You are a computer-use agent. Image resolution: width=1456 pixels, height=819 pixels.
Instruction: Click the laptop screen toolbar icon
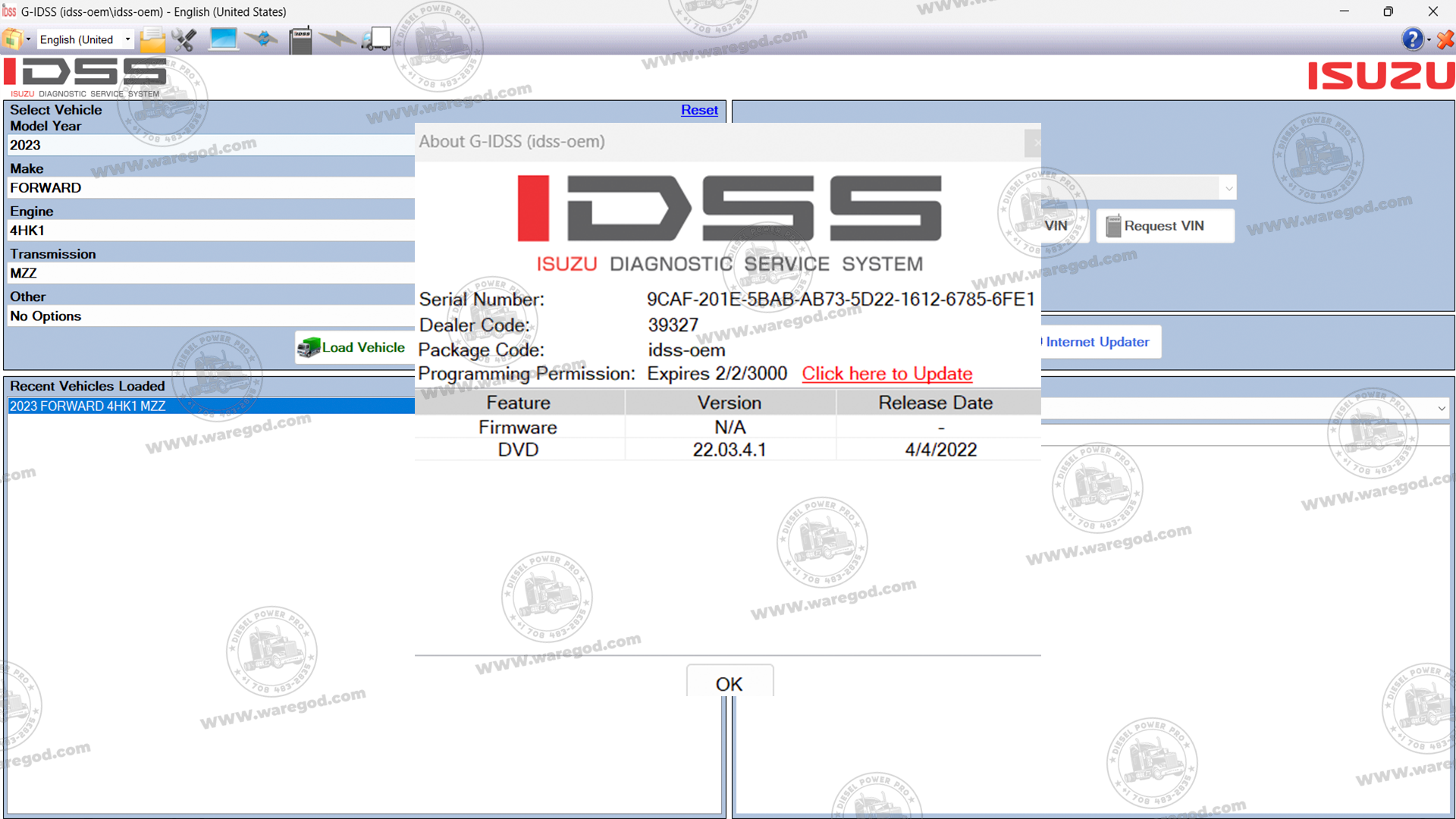point(224,39)
